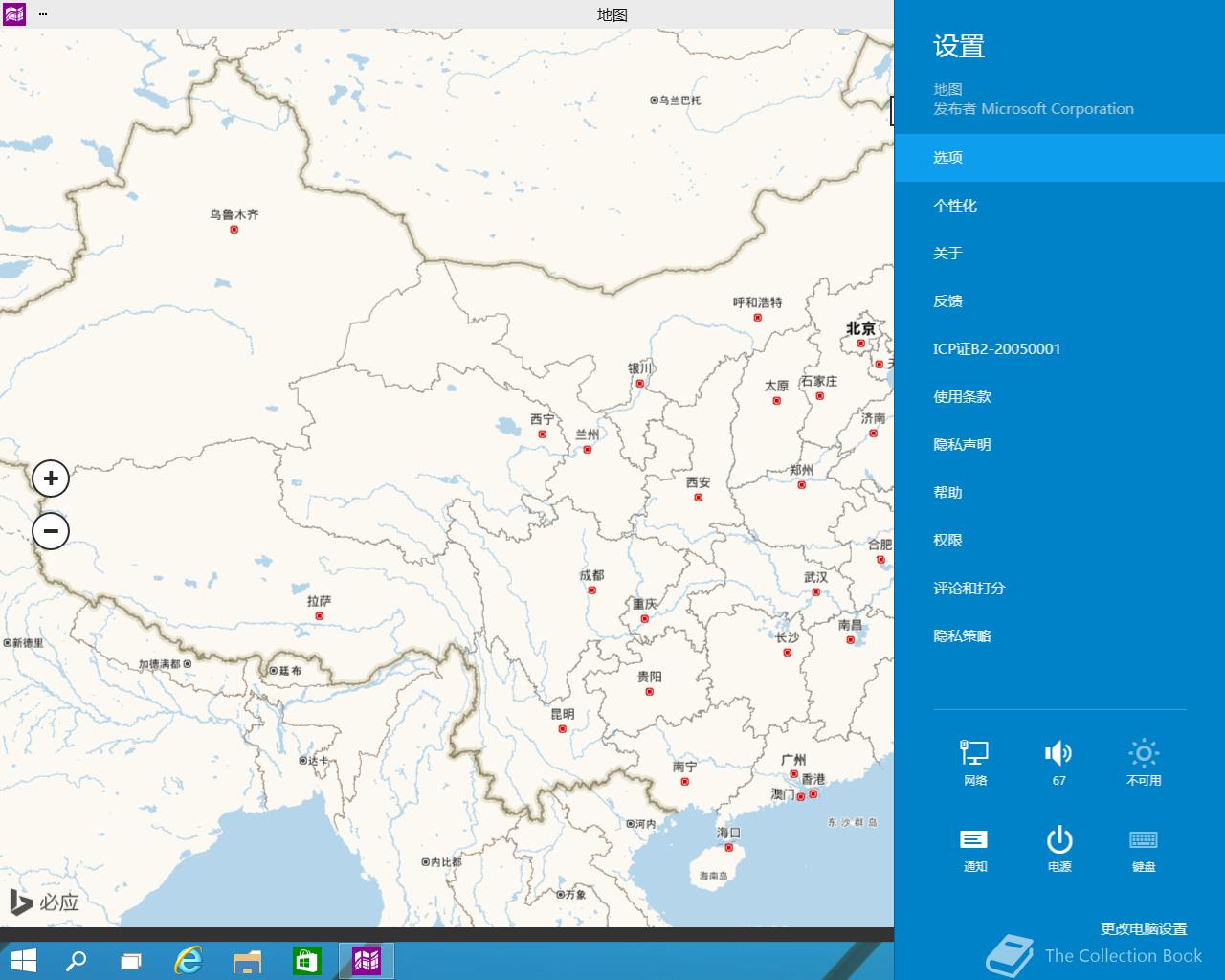Click the 河内 city label

click(x=646, y=824)
